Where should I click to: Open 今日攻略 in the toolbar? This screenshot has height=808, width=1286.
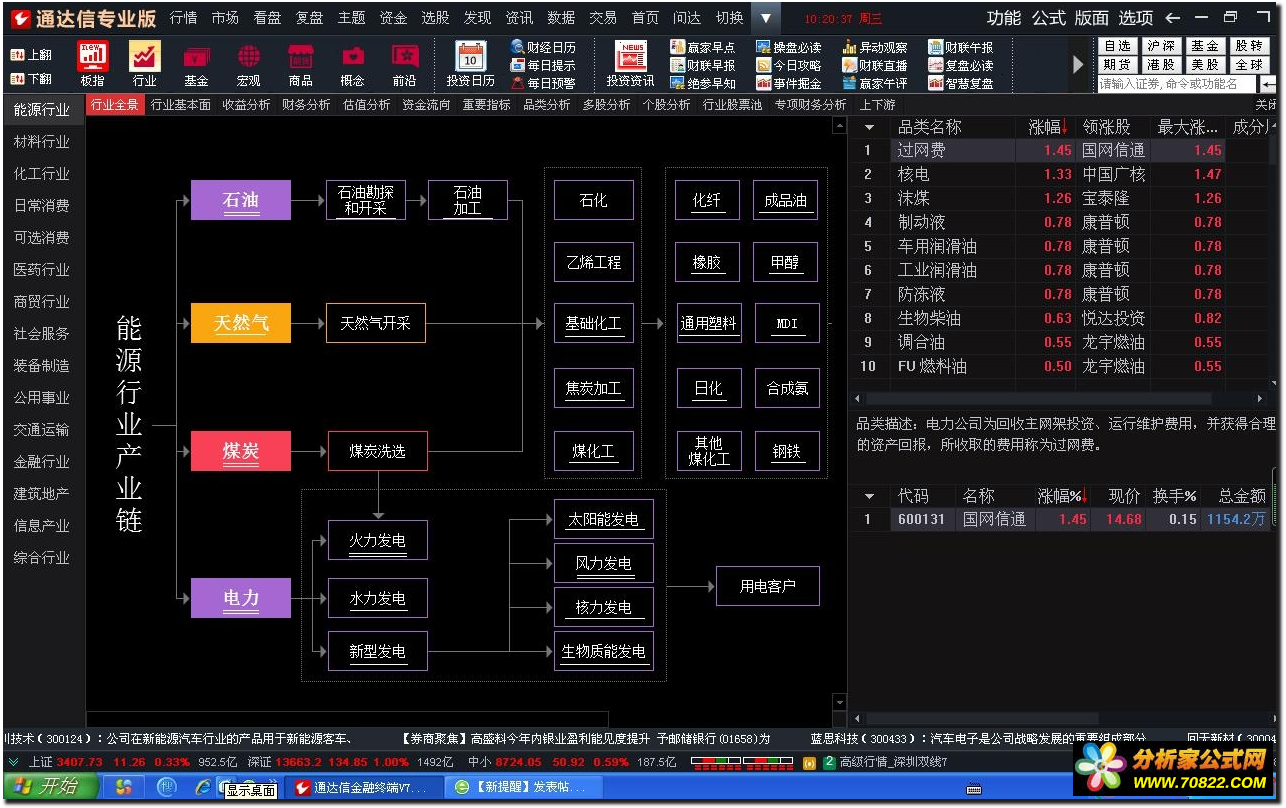point(789,65)
